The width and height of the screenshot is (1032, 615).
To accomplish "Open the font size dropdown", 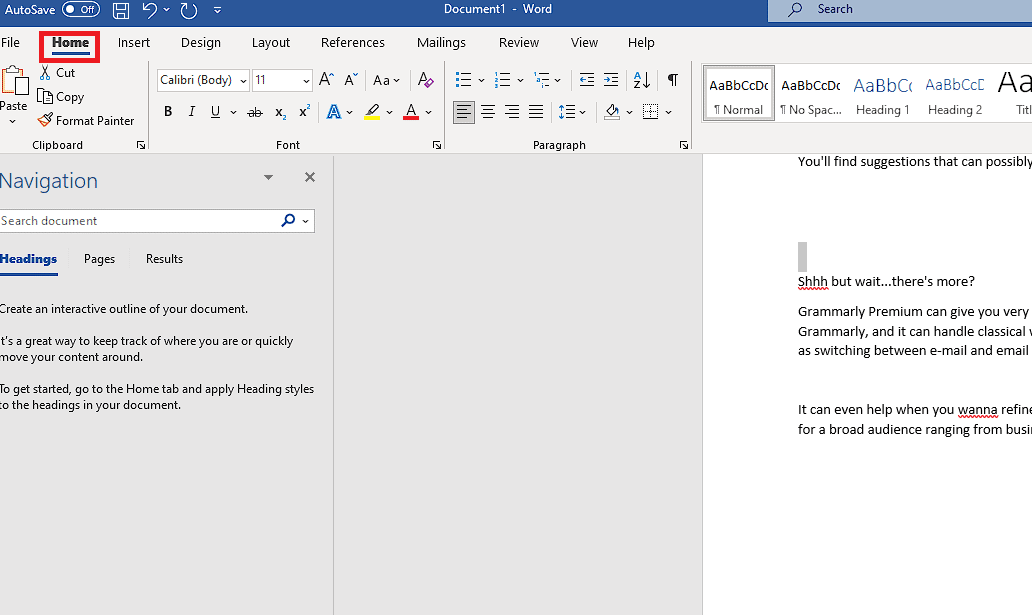I will coord(306,81).
